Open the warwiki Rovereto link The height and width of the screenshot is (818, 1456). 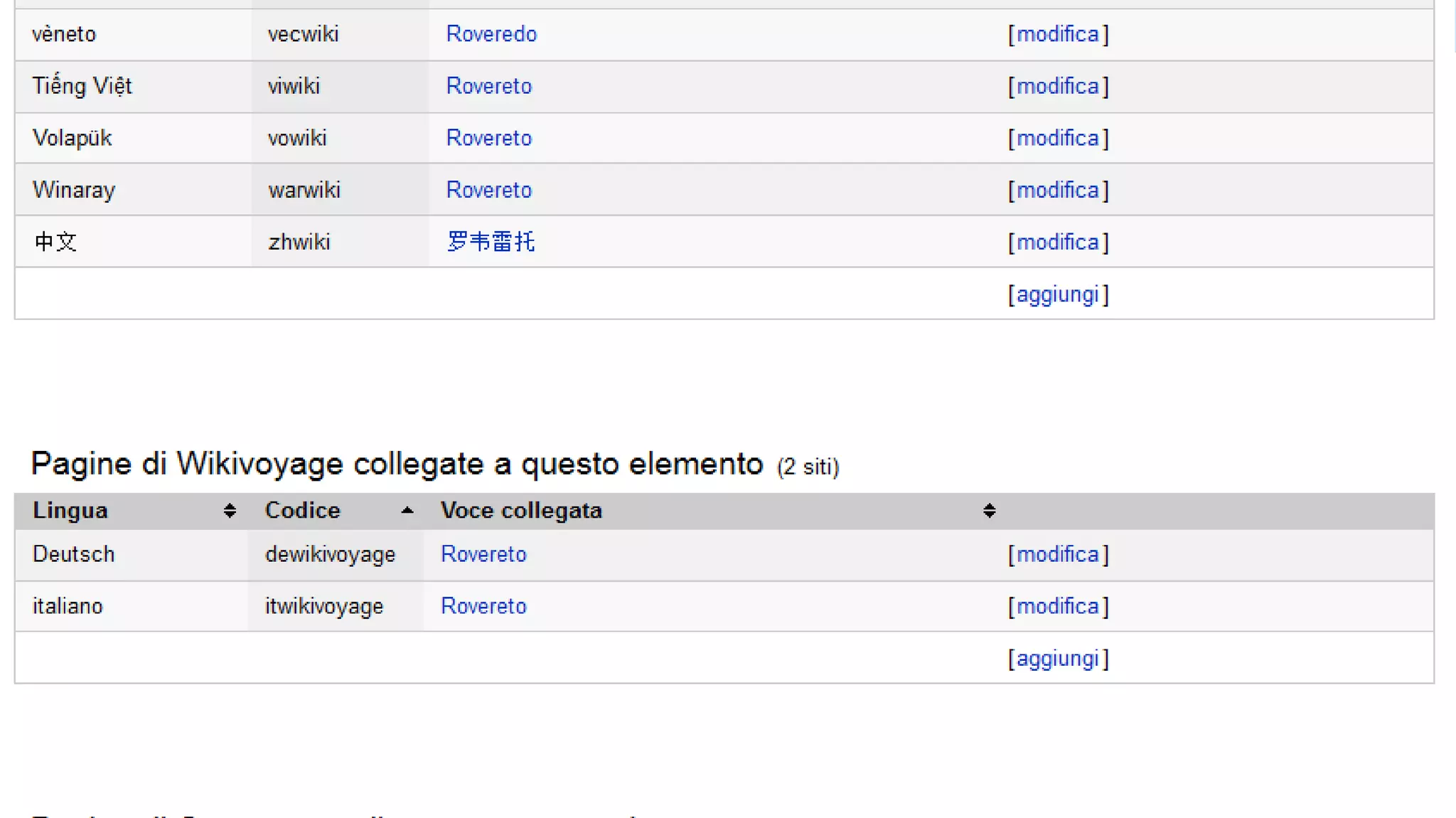point(488,190)
